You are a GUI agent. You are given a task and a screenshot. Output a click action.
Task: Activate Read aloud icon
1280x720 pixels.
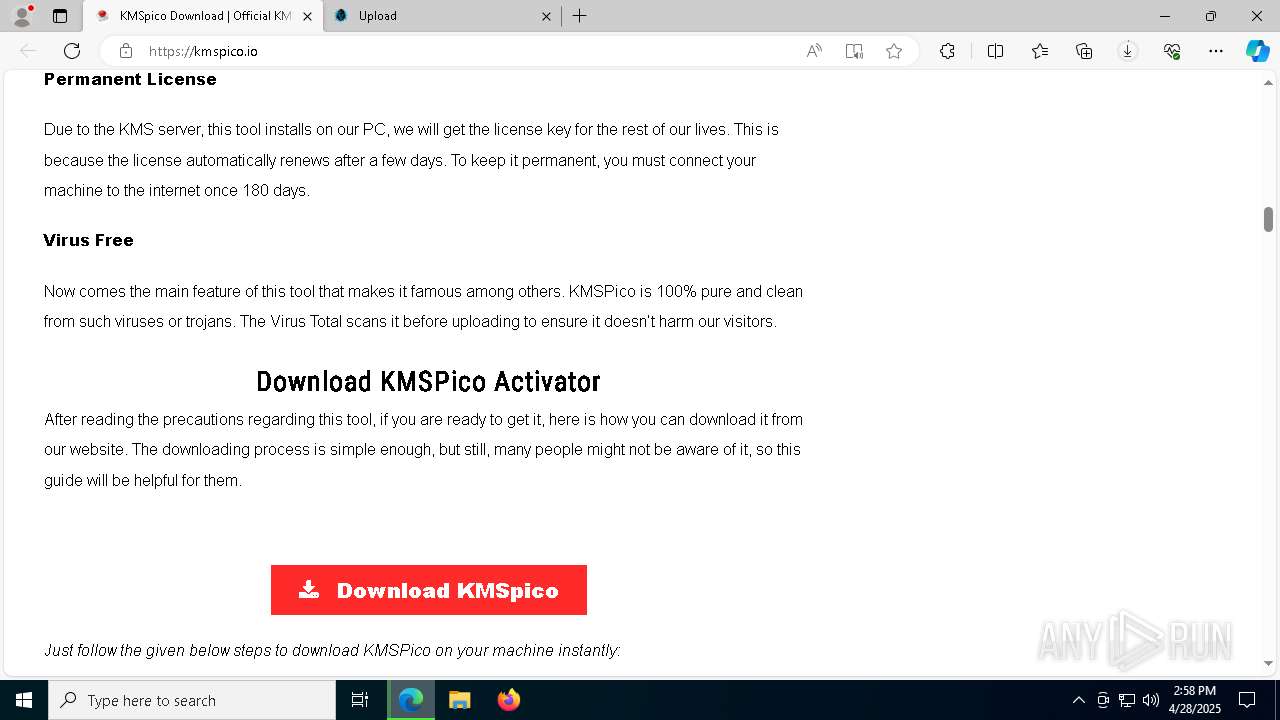(814, 51)
